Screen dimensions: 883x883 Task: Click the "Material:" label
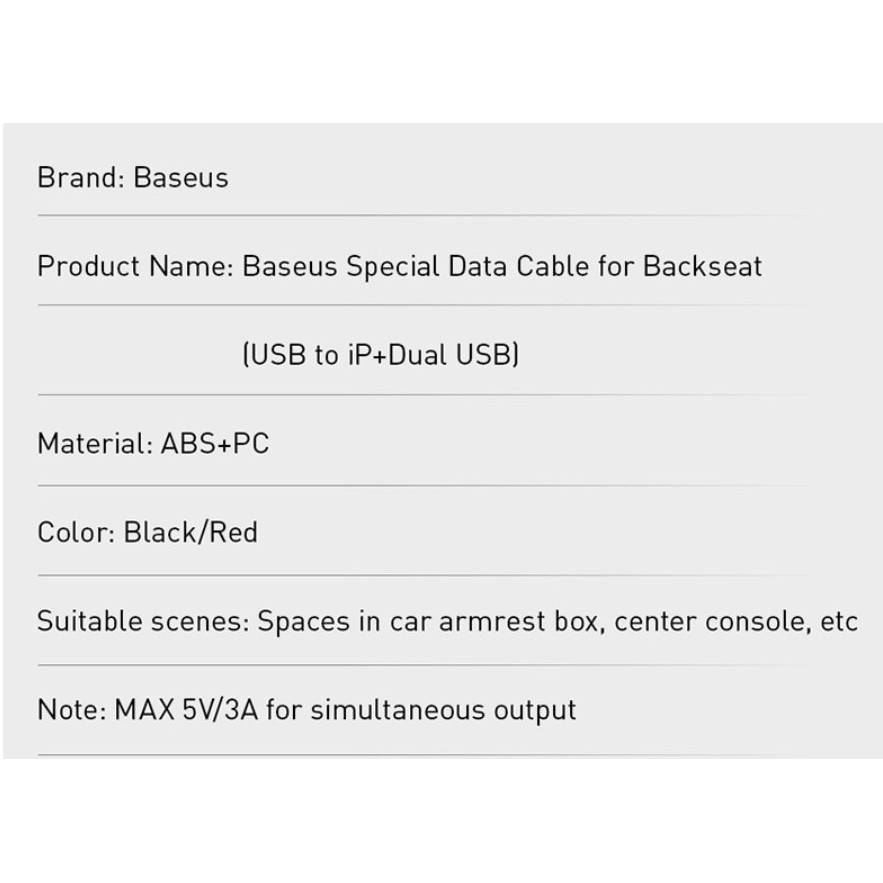point(95,444)
